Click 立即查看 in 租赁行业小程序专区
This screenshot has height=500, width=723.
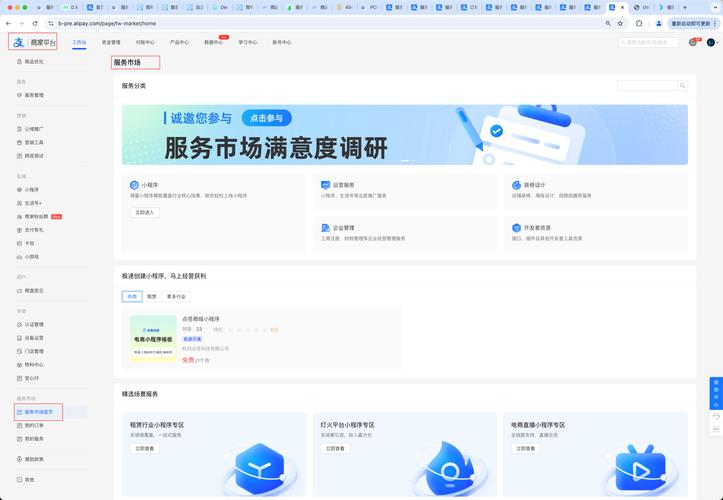pyautogui.click(x=144, y=448)
